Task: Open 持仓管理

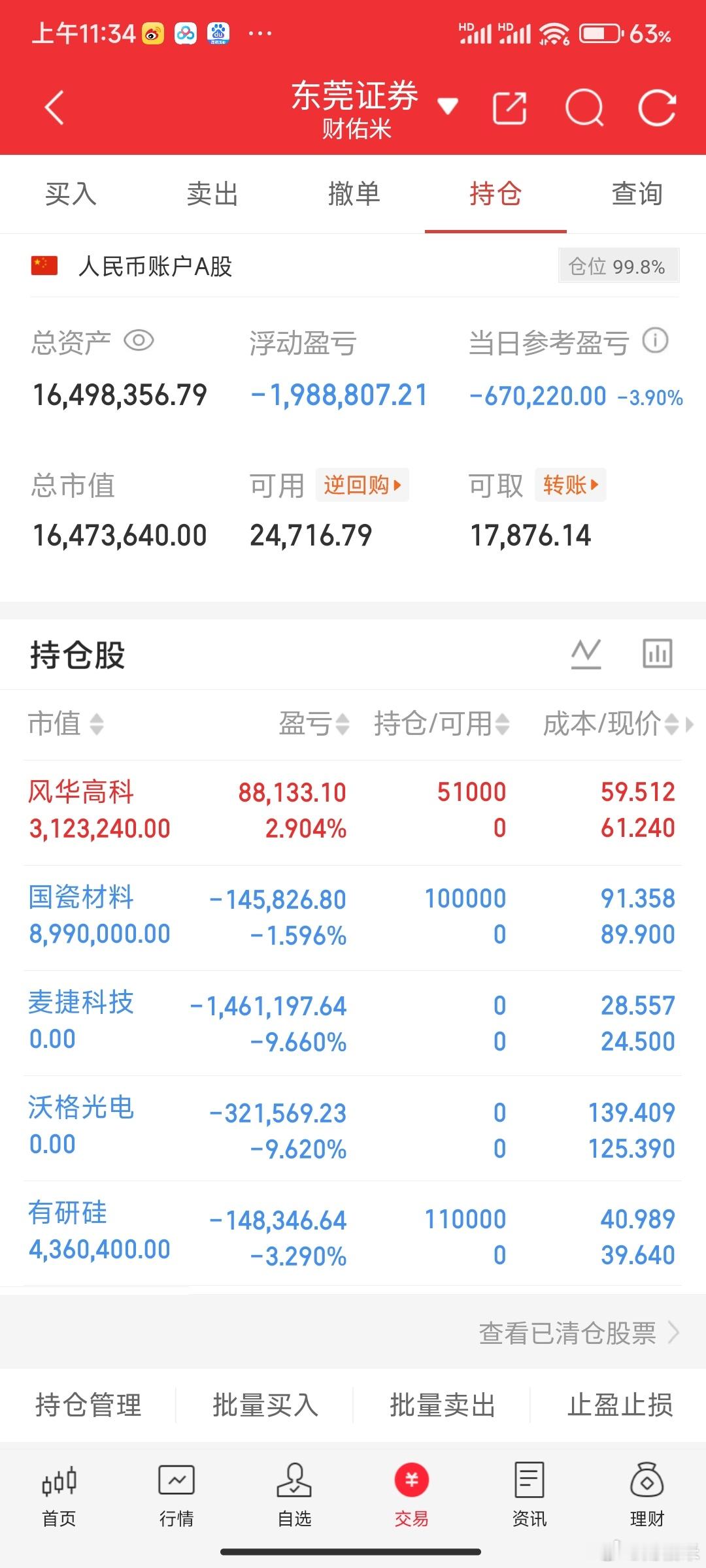Action: click(x=88, y=1405)
